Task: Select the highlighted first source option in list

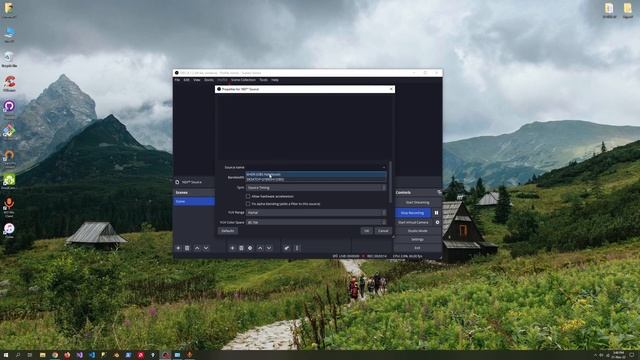Action: [316, 174]
